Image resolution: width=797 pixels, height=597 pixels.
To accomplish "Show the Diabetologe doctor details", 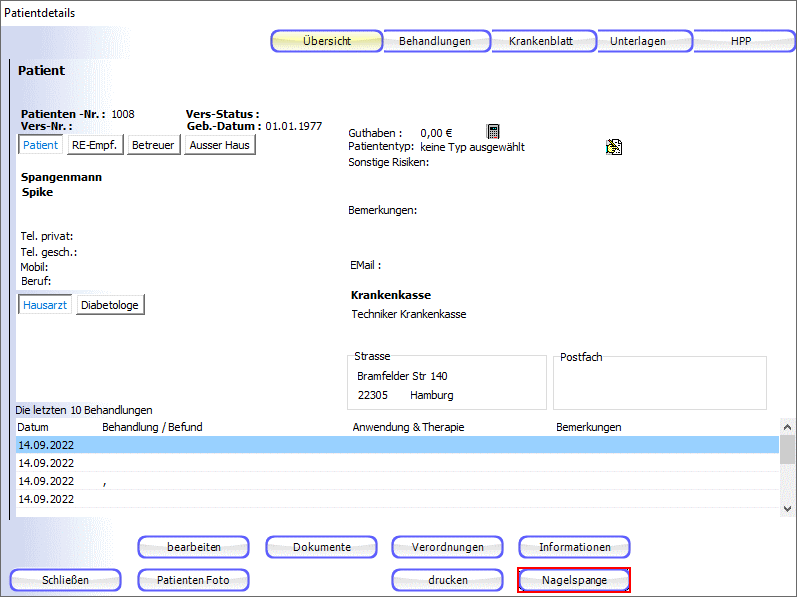I will click(x=110, y=305).
